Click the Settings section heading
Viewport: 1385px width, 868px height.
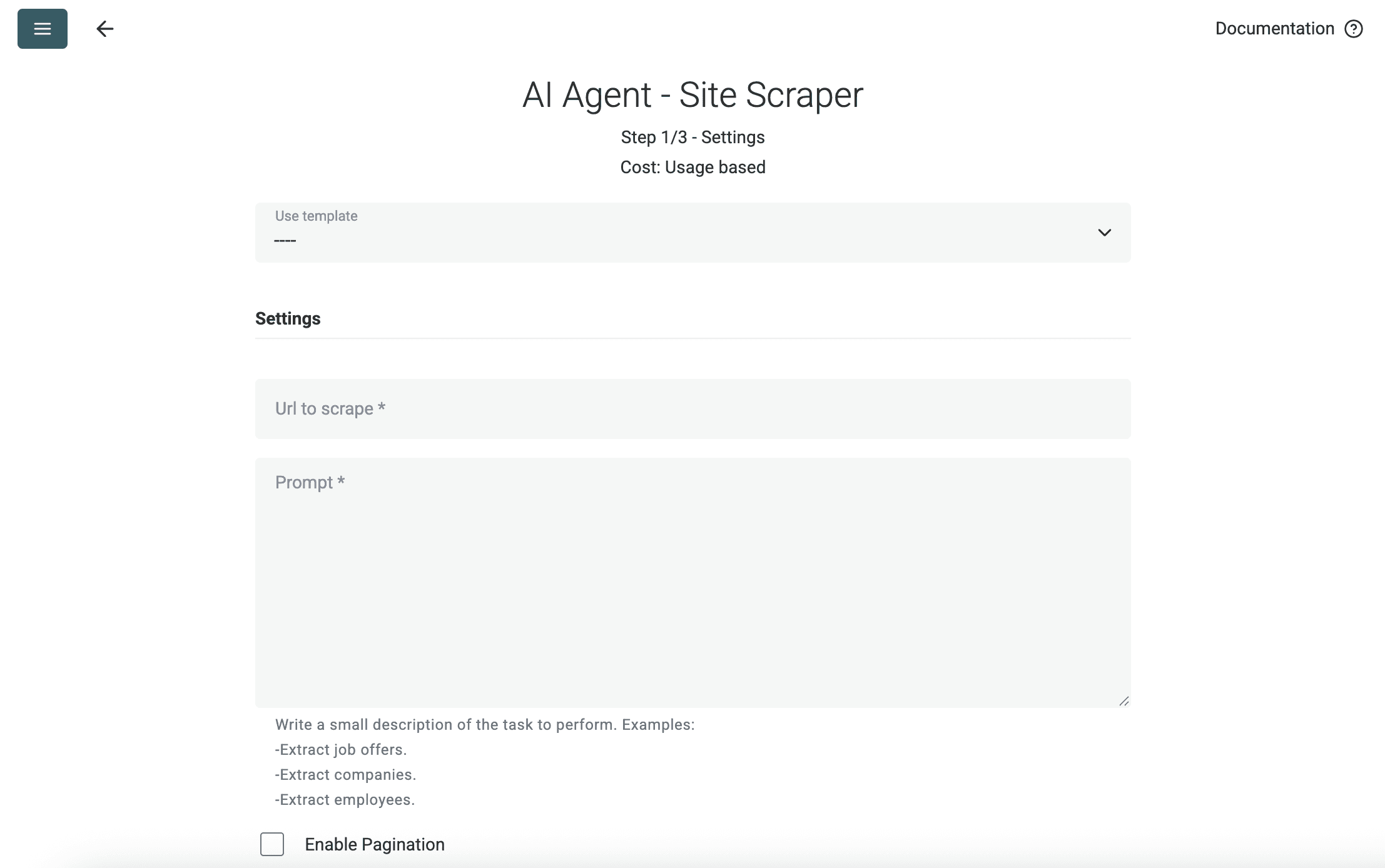(x=287, y=318)
